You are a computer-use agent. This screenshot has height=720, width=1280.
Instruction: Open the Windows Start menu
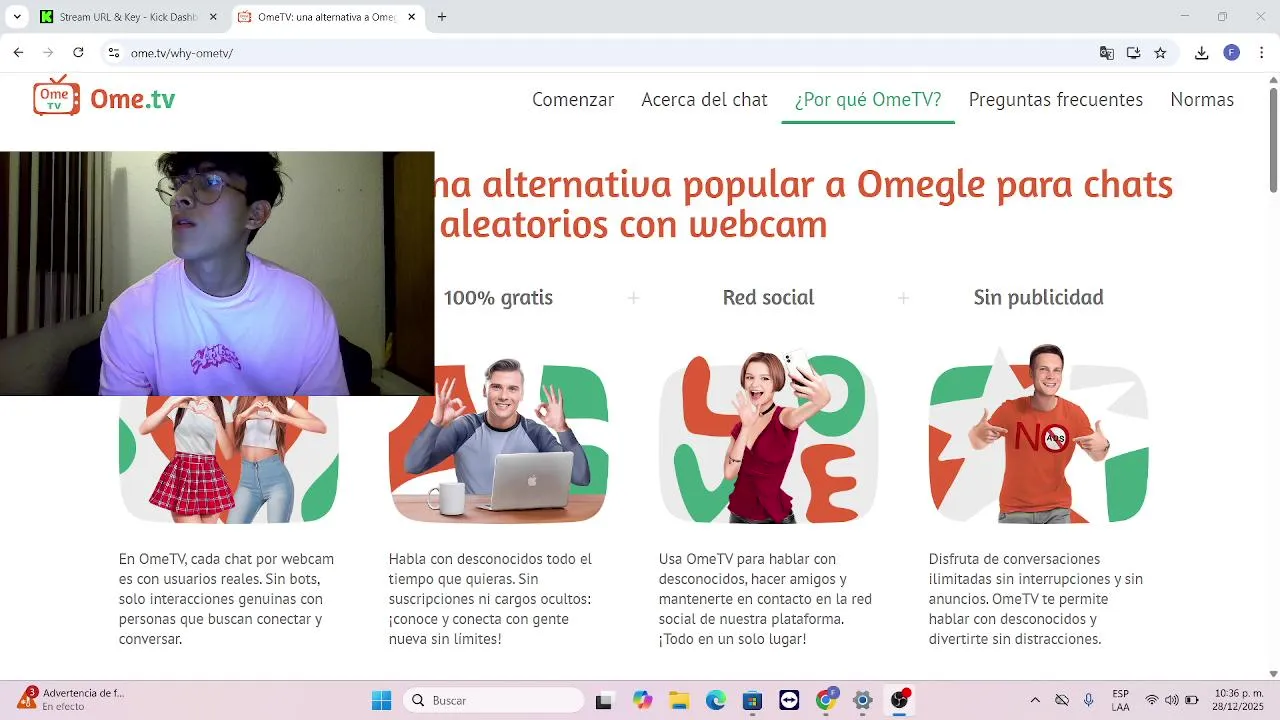pos(381,700)
